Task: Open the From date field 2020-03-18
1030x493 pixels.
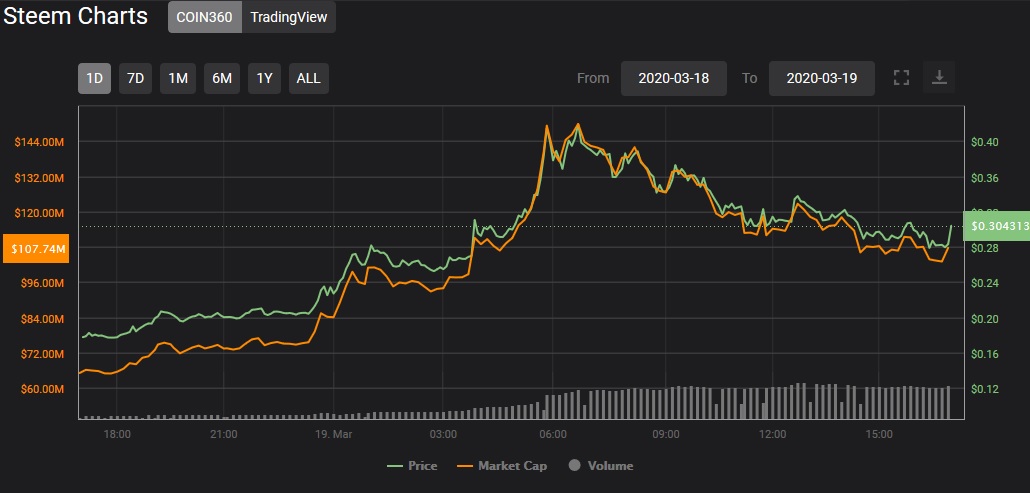Action: (674, 78)
